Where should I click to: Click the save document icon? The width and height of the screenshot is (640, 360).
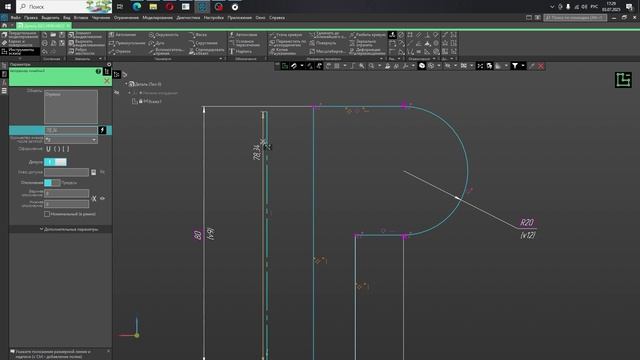pyautogui.click(x=62, y=35)
